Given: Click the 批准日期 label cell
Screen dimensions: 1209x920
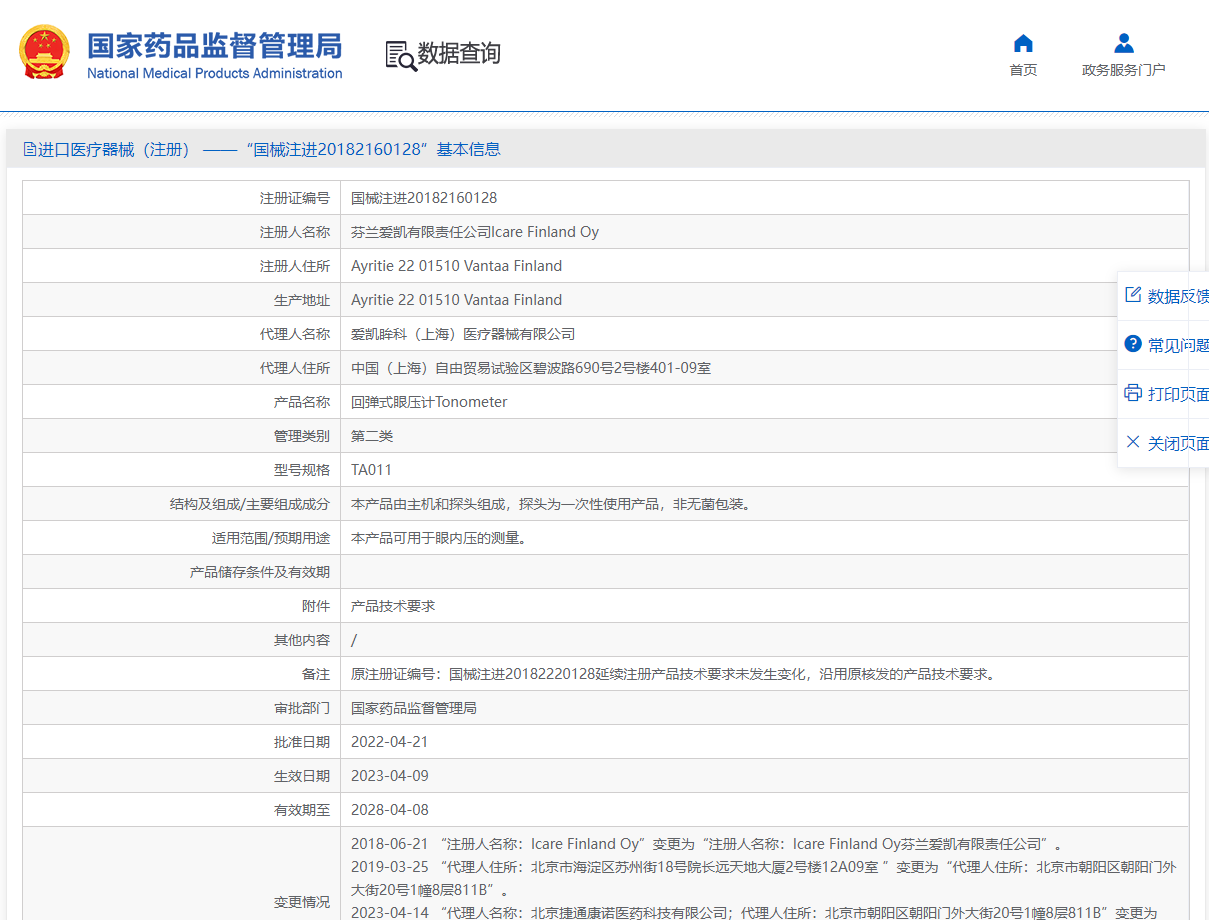Looking at the screenshot, I should (182, 742).
